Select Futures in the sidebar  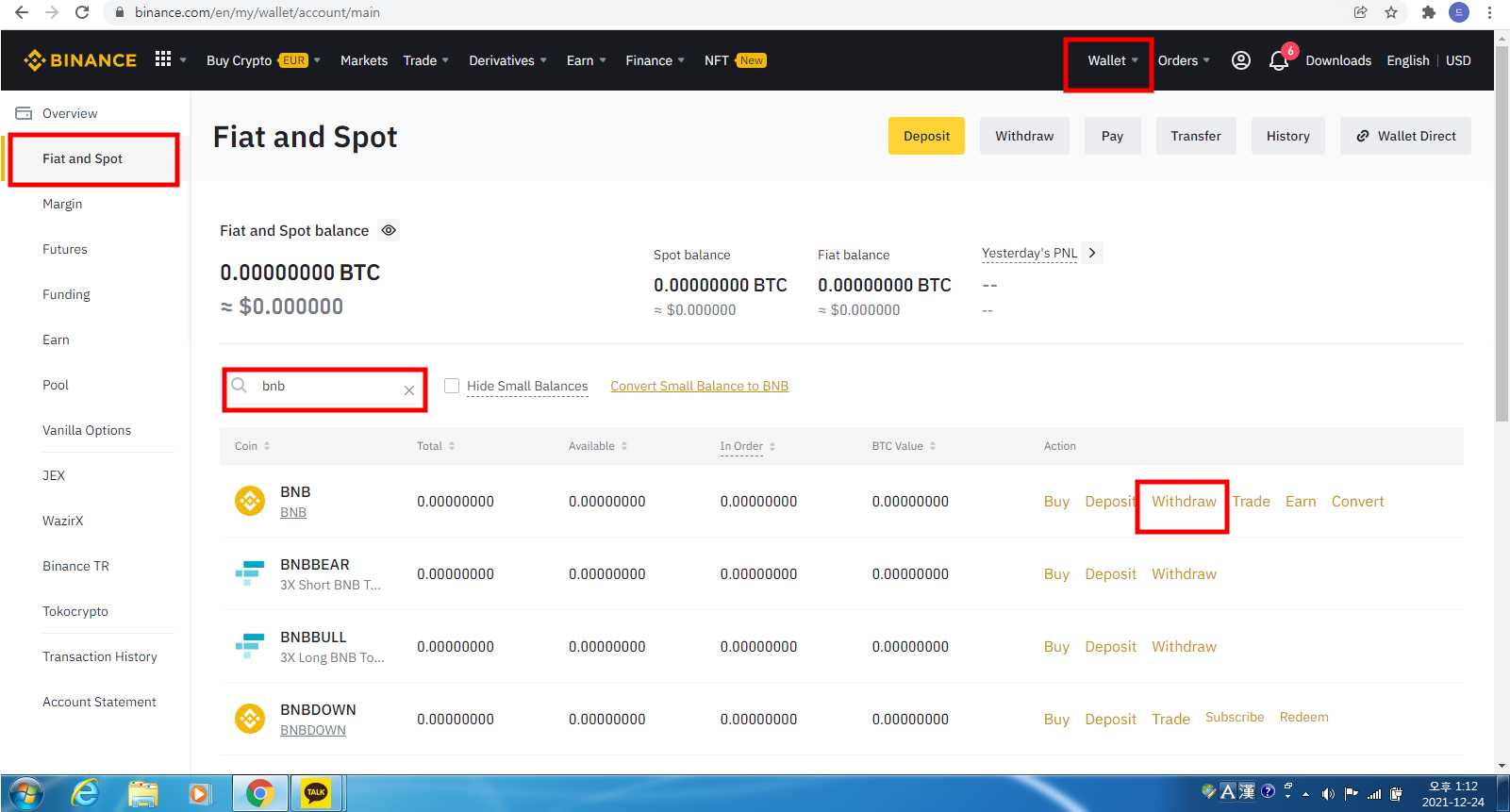(x=65, y=249)
